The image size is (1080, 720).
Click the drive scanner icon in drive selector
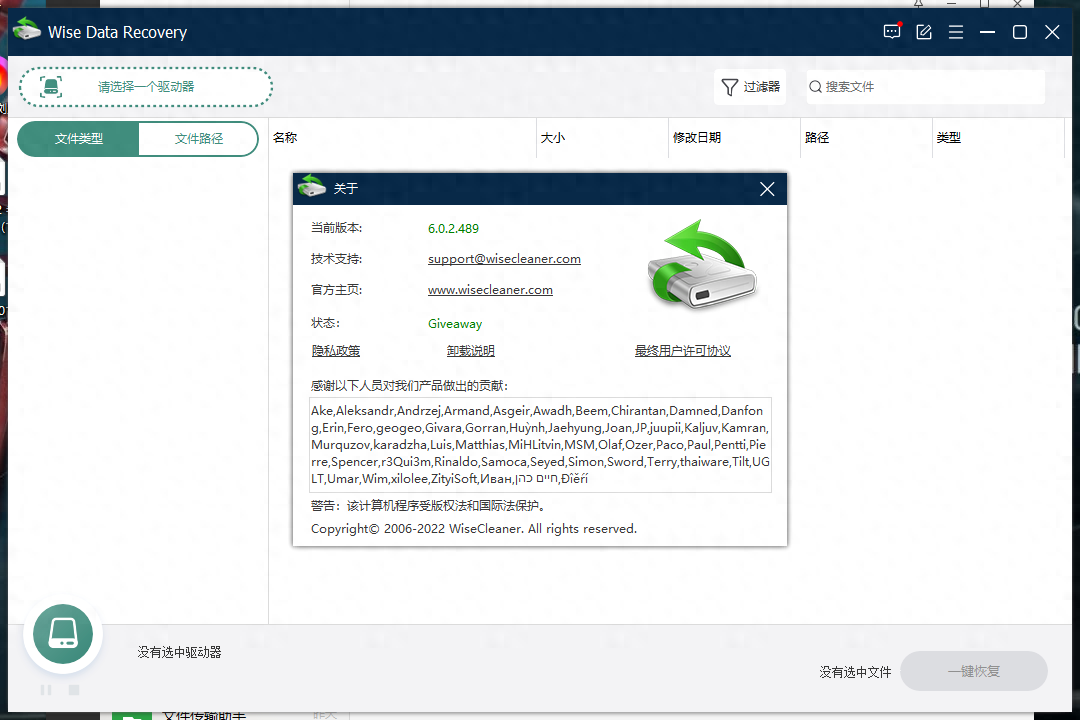tap(51, 87)
